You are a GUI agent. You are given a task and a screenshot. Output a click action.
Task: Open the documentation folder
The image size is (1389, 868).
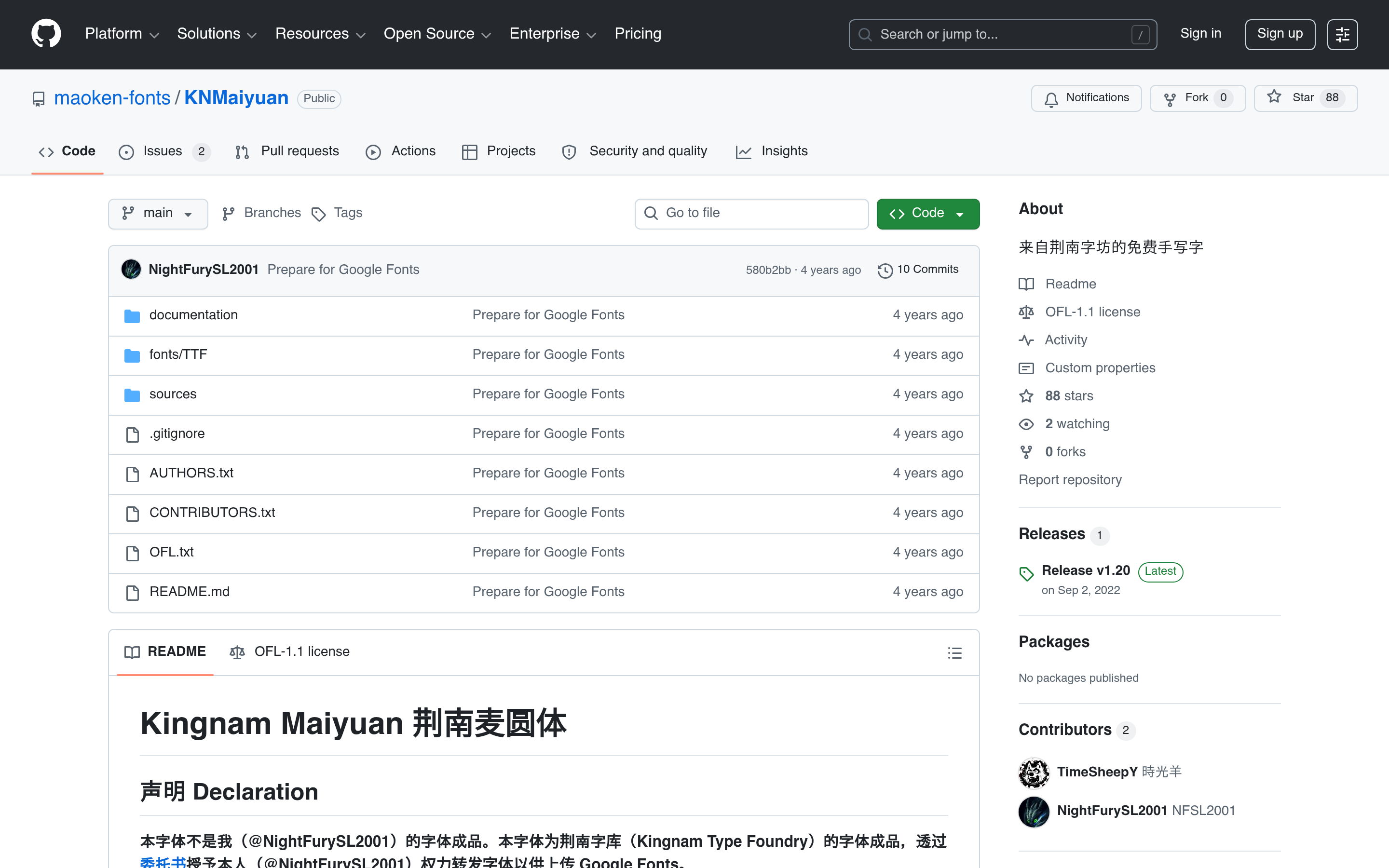(x=193, y=315)
